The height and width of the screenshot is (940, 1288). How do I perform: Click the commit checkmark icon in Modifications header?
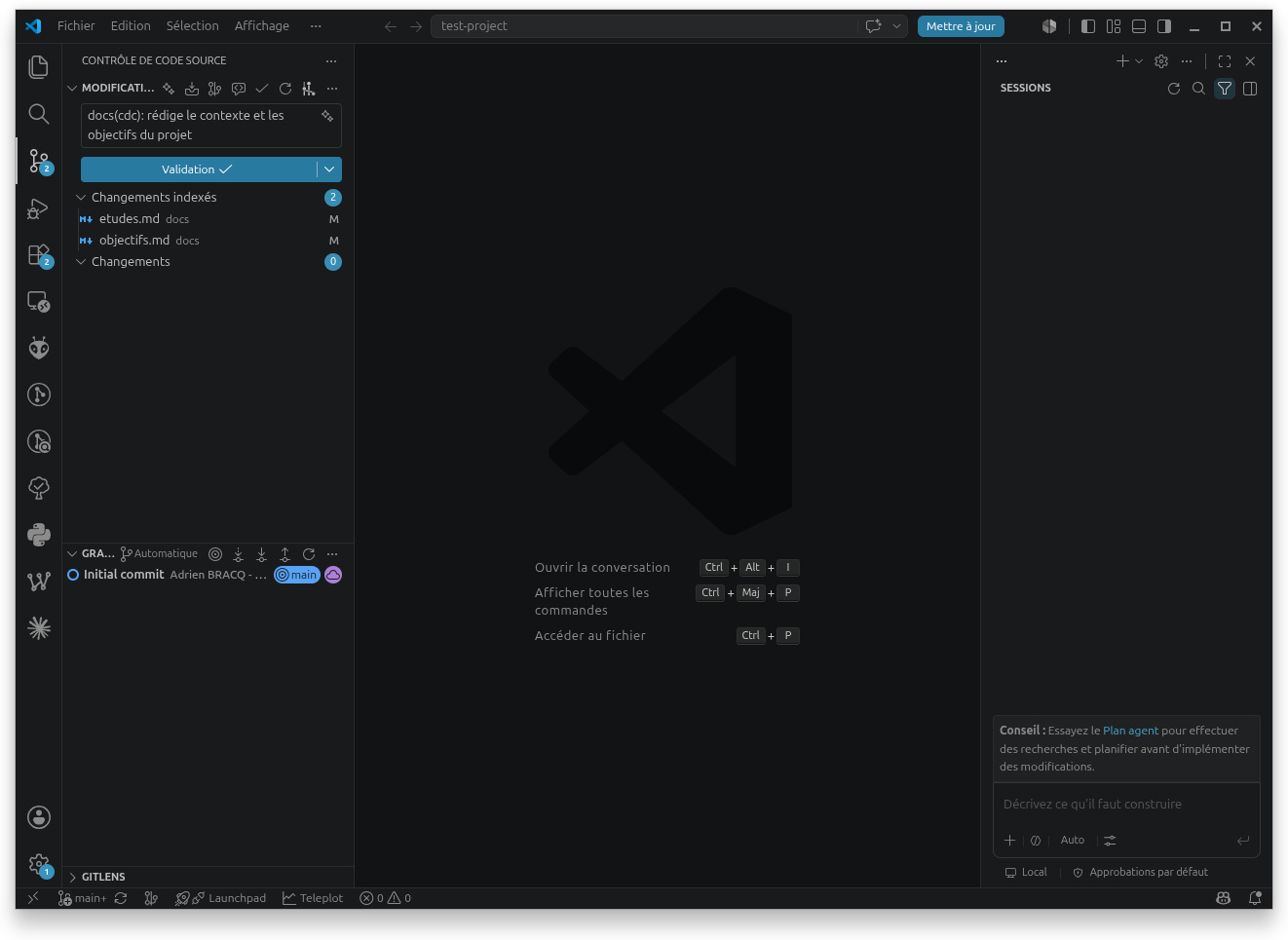click(x=262, y=89)
